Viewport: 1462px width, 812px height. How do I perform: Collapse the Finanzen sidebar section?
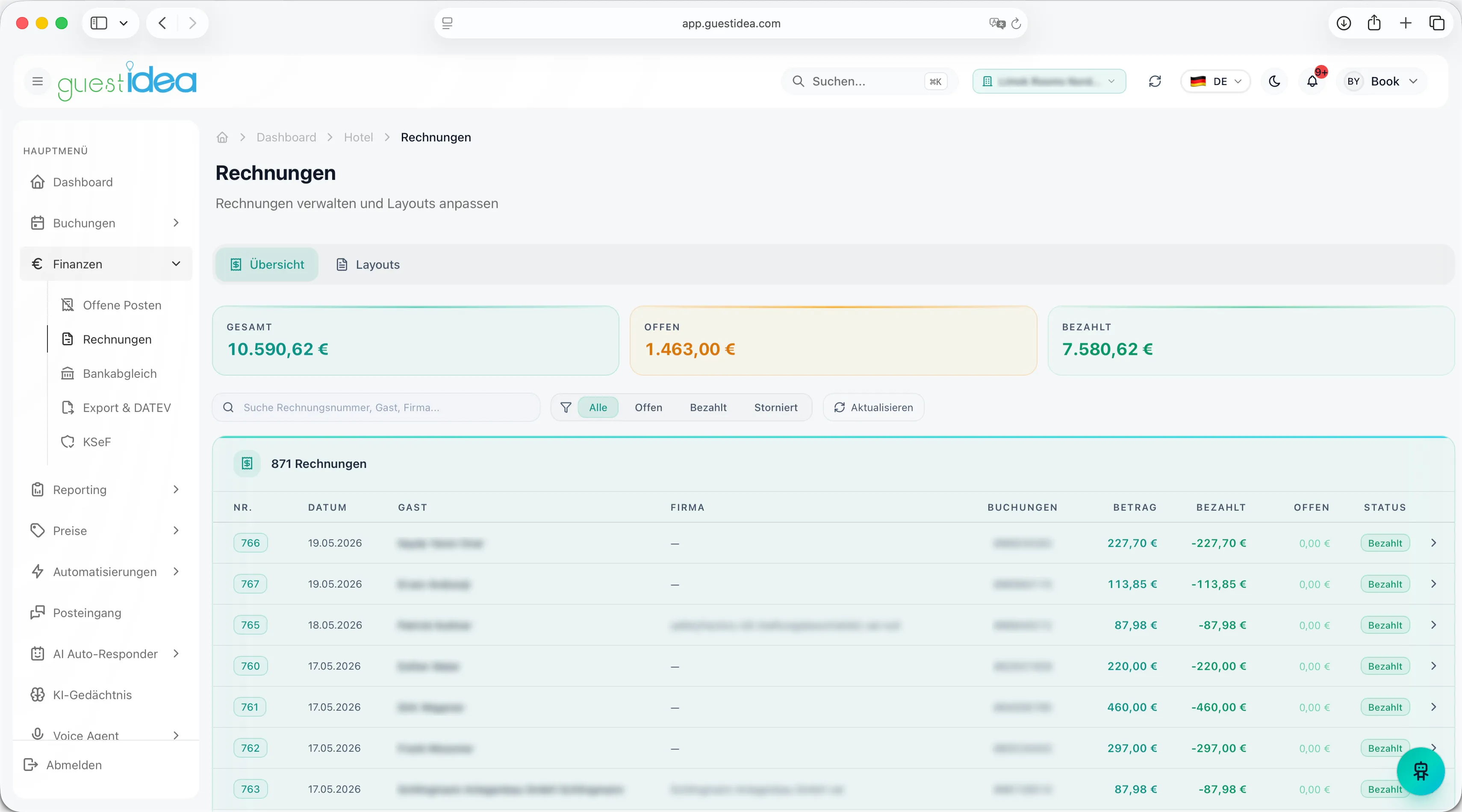106,264
